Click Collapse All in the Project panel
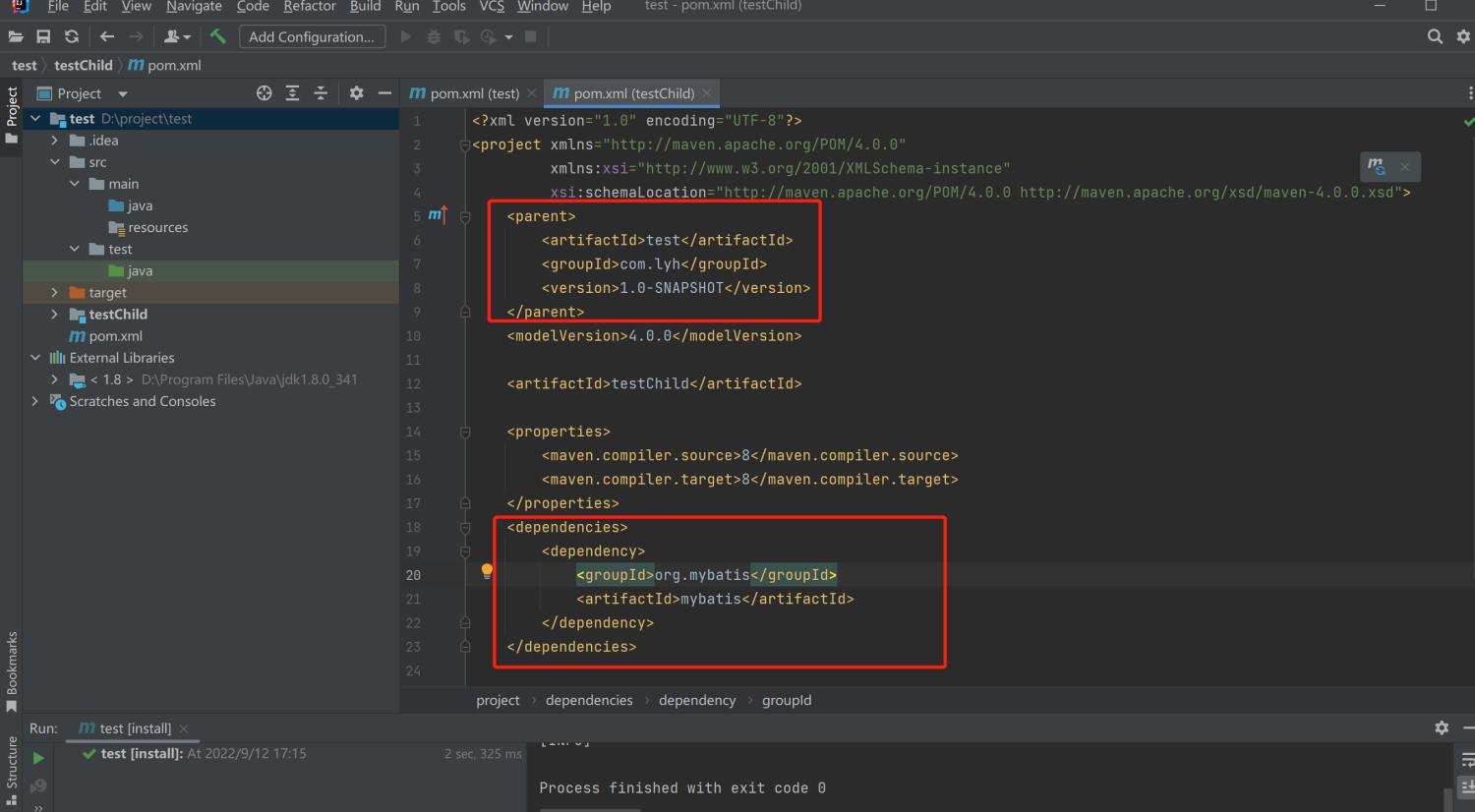1475x812 pixels. coord(320,93)
